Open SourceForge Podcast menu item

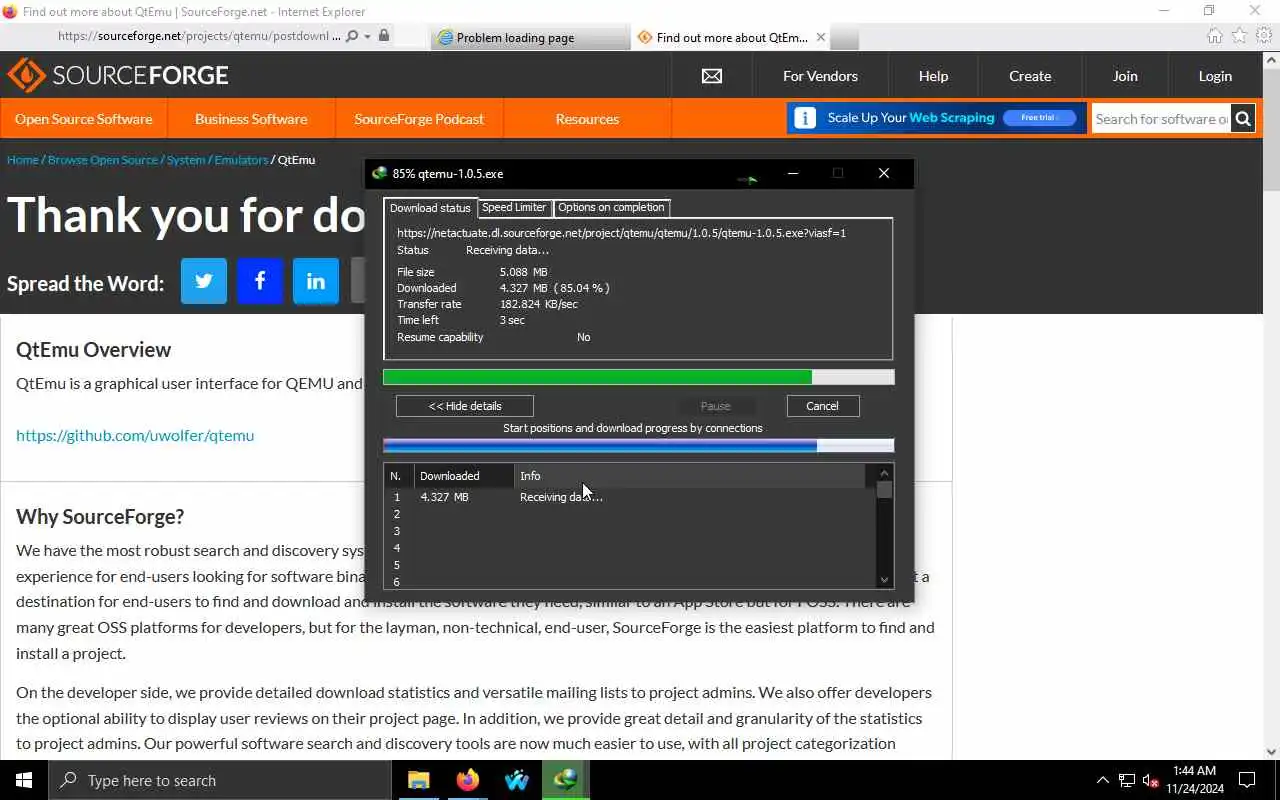[419, 119]
